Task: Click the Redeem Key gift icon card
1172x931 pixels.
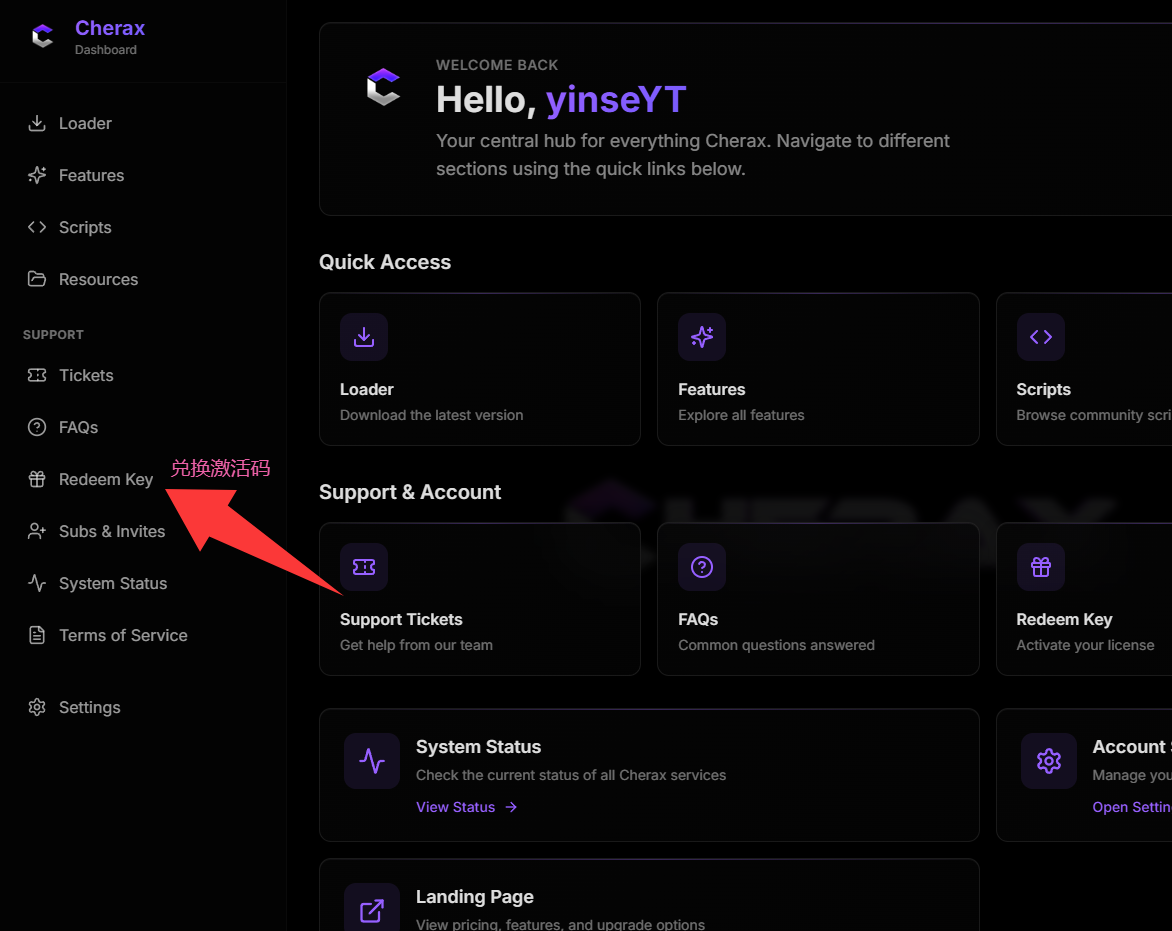Action: [x=1040, y=567]
